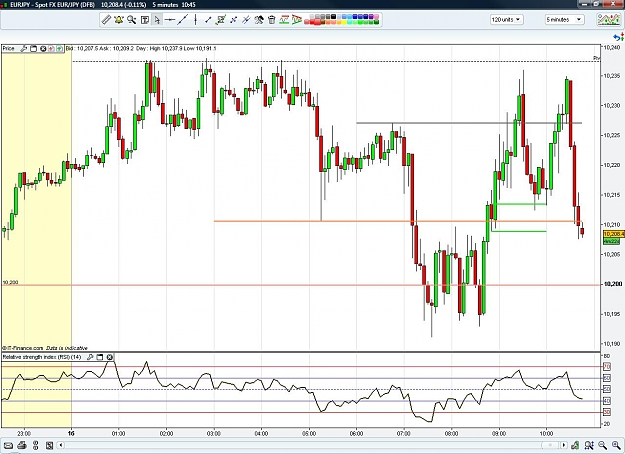Open Price panel wrench settings
The width and height of the screenshot is (625, 454).
tap(24, 49)
